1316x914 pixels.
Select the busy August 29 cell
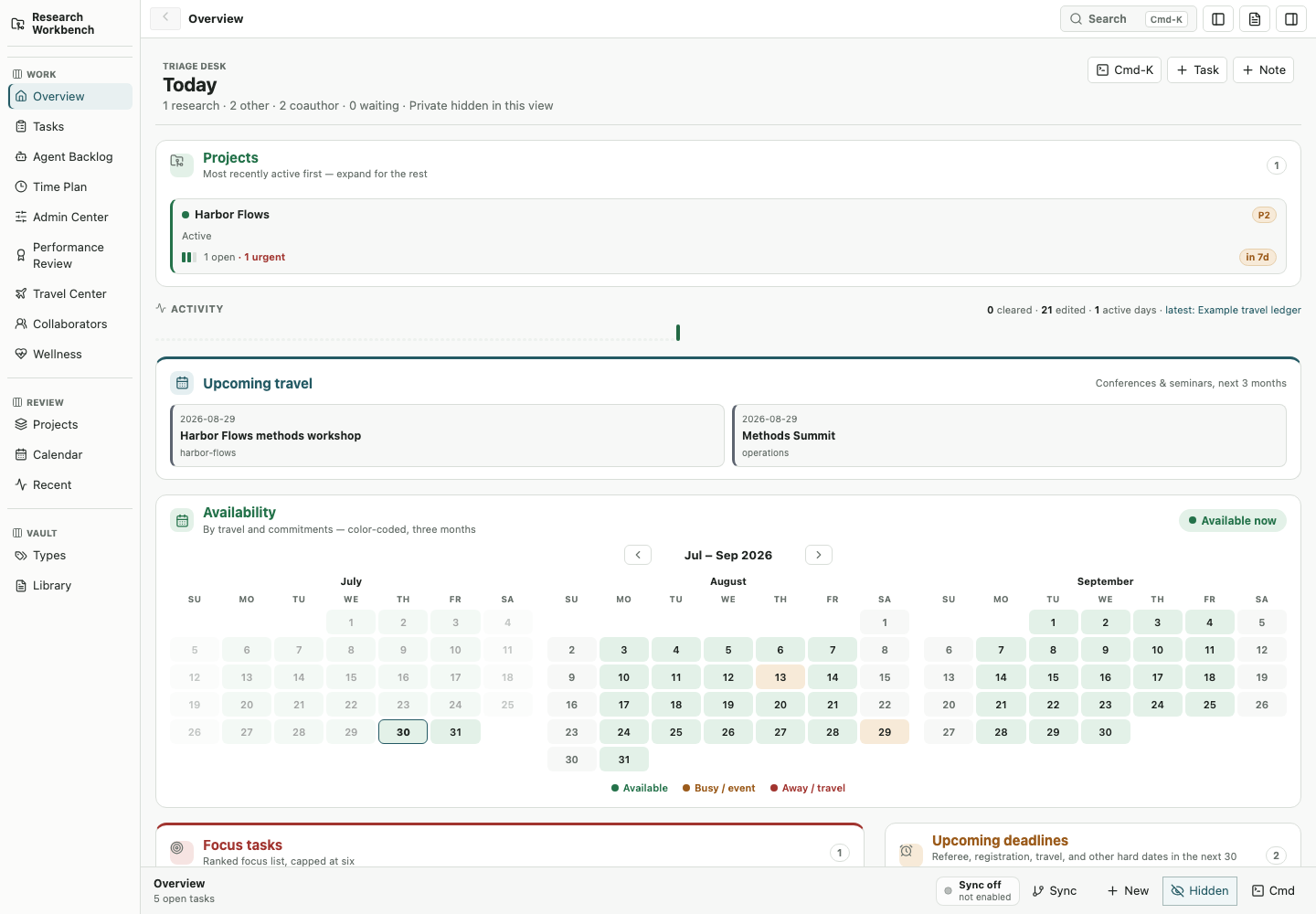point(885,732)
